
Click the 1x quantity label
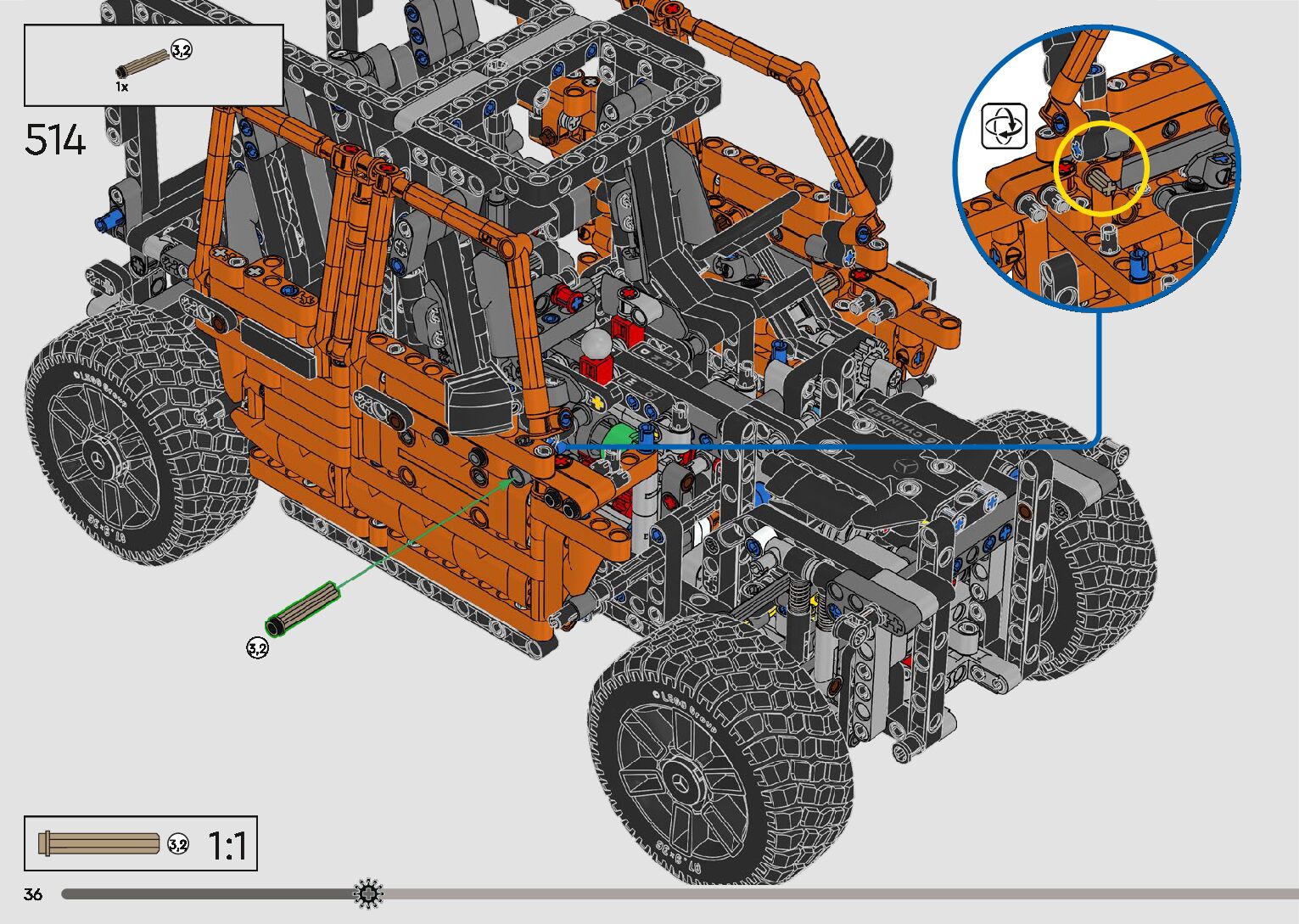(x=122, y=87)
